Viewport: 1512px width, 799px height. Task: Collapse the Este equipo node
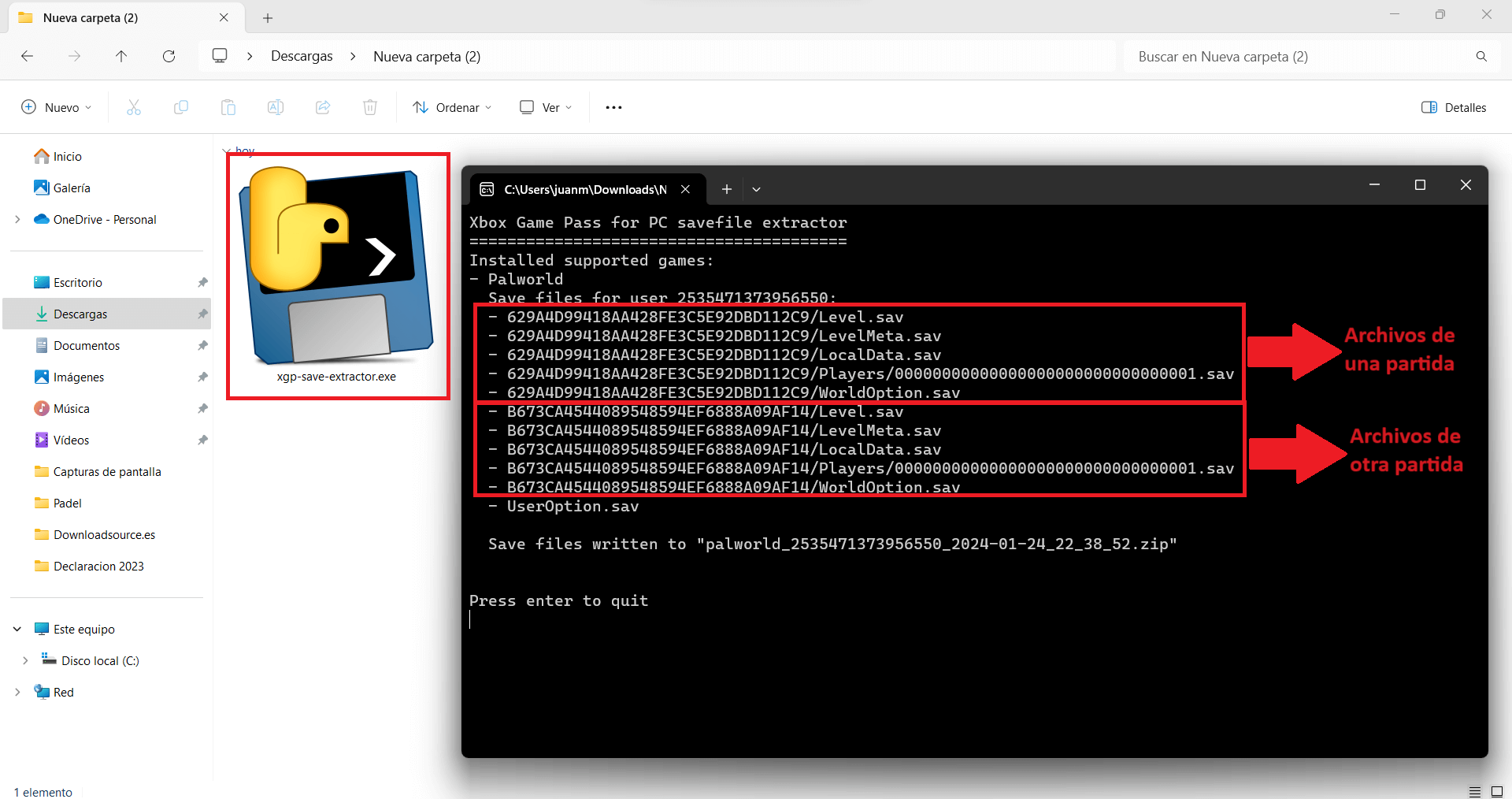[17, 629]
